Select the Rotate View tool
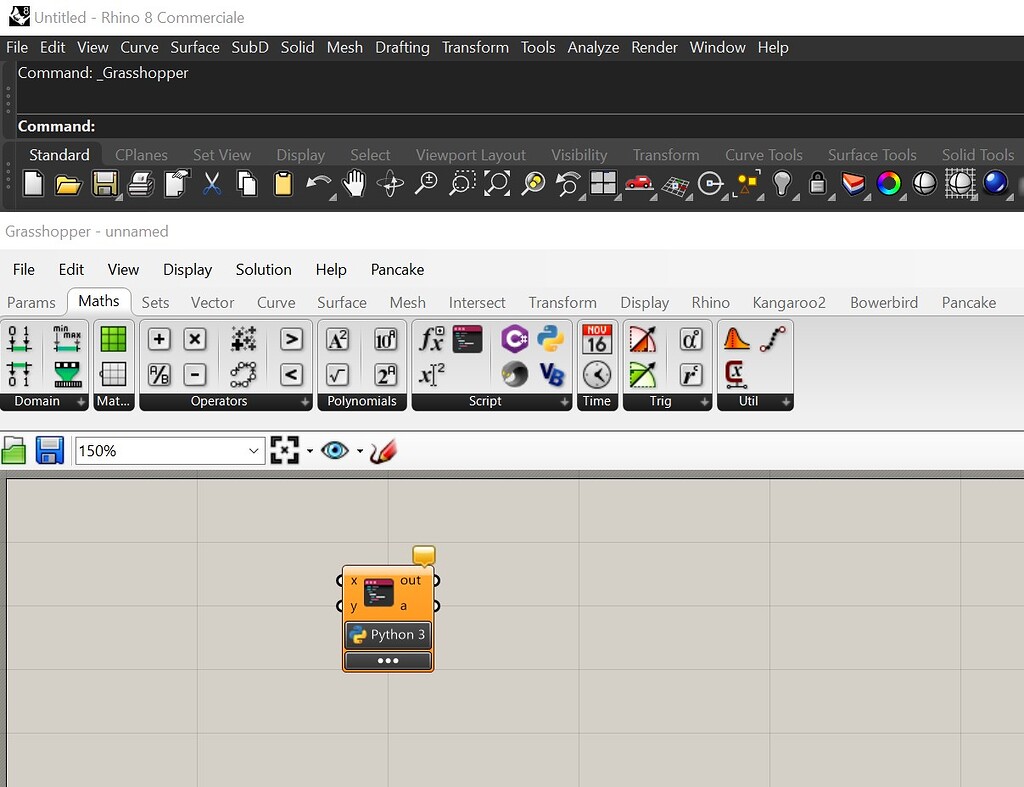Screen dimensions: 1024x787 tap(391, 184)
